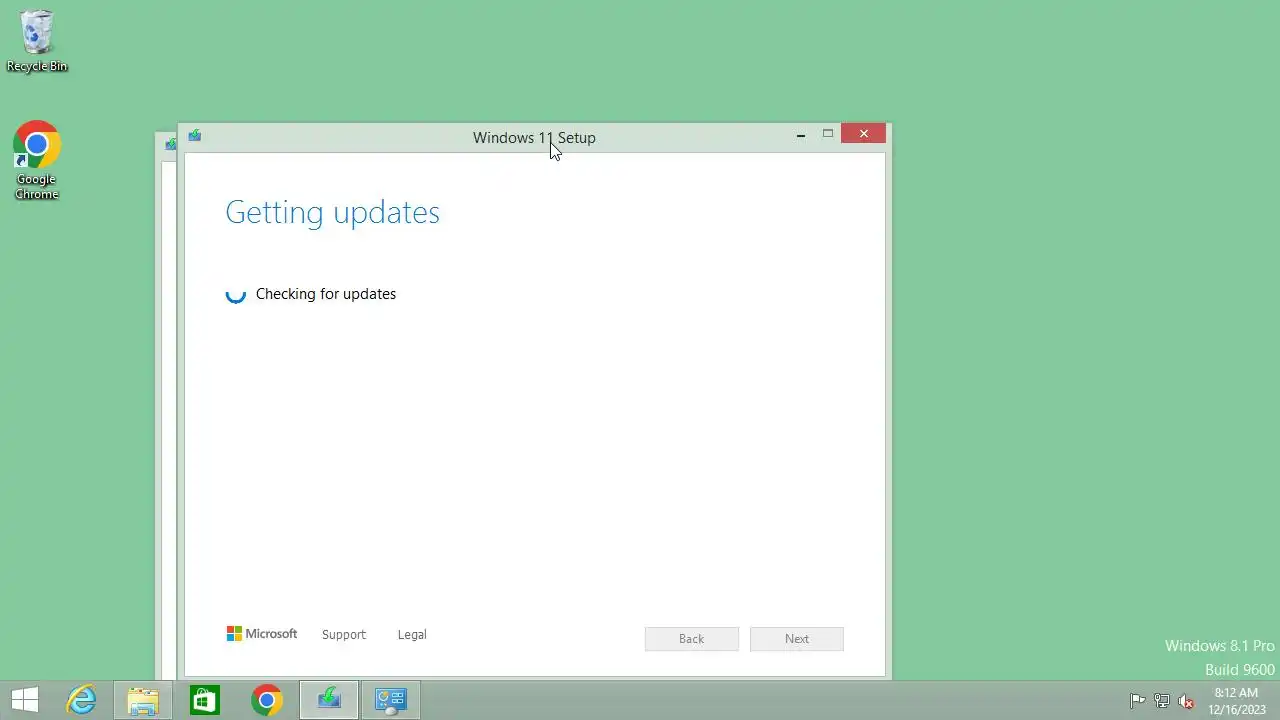1280x720 pixels.
Task: Click the network status tray icon
Action: tap(1162, 701)
